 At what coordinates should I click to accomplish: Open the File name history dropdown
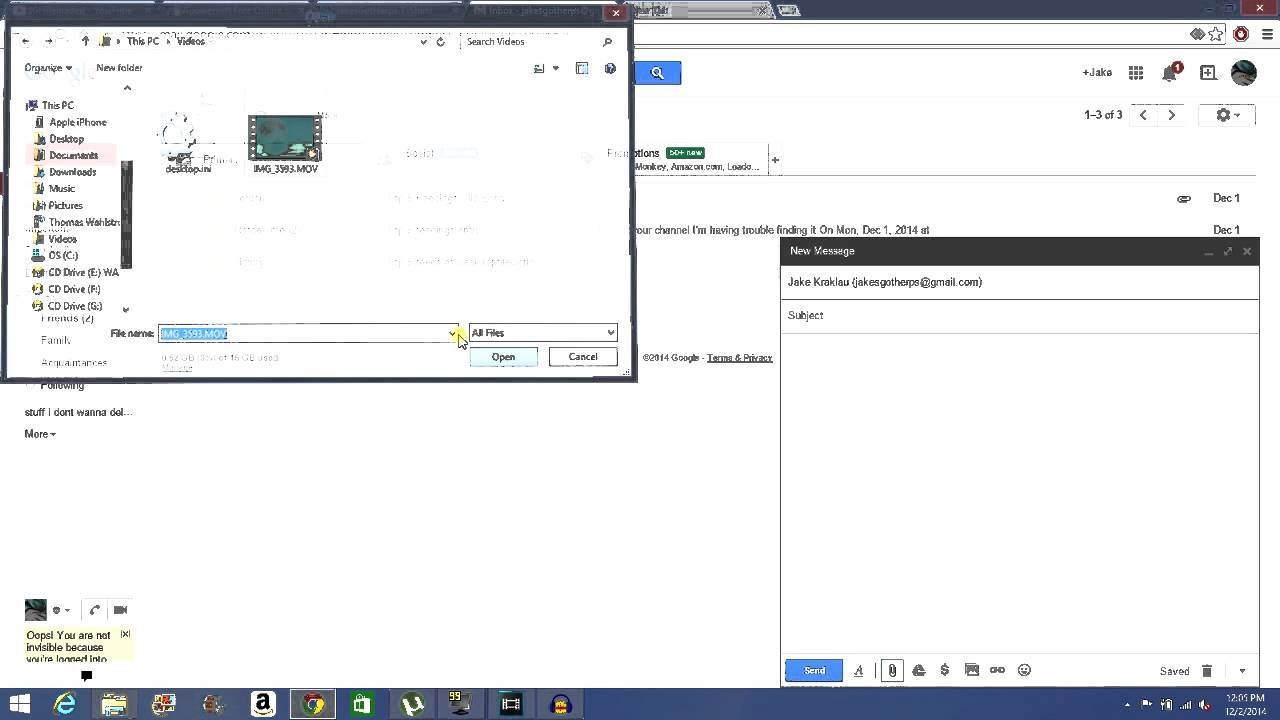click(453, 333)
